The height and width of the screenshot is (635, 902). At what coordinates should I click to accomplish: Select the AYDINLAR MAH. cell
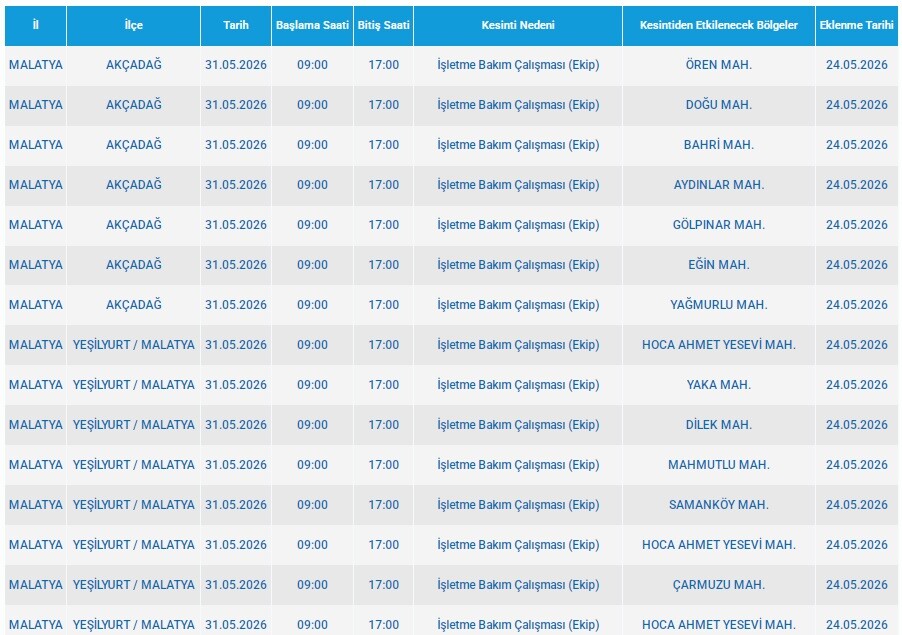[x=718, y=185]
